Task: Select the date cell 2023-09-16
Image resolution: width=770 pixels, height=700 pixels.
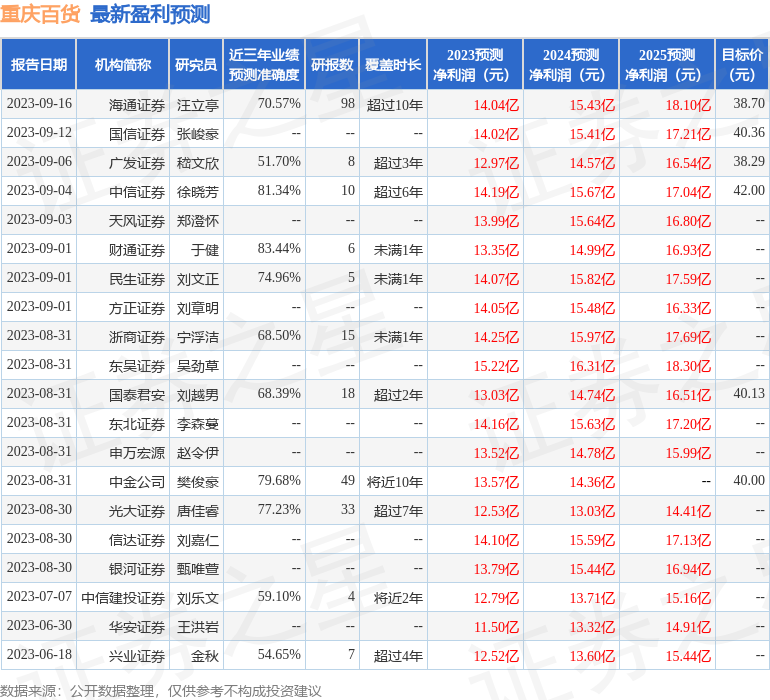Action: pyautogui.click(x=39, y=104)
